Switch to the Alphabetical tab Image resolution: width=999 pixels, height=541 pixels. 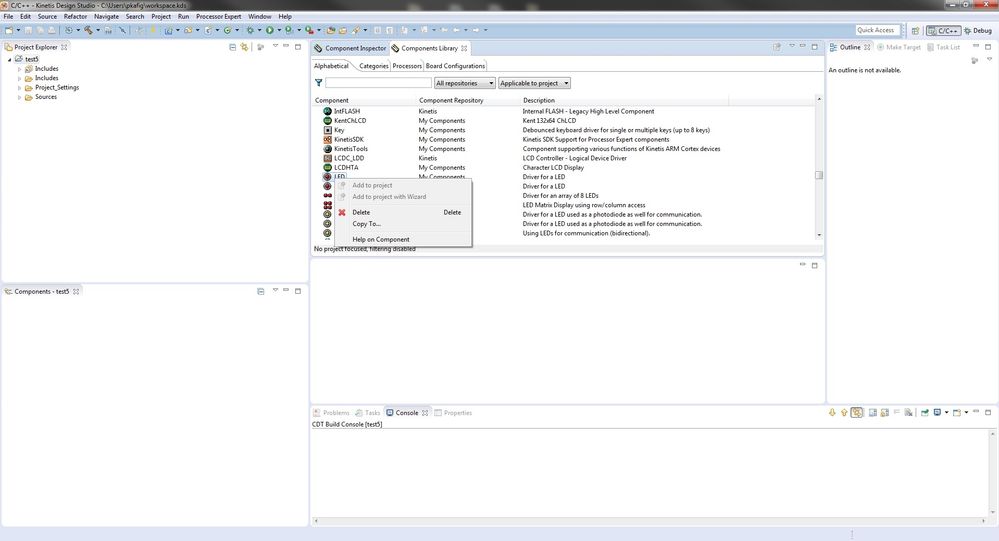click(331, 66)
